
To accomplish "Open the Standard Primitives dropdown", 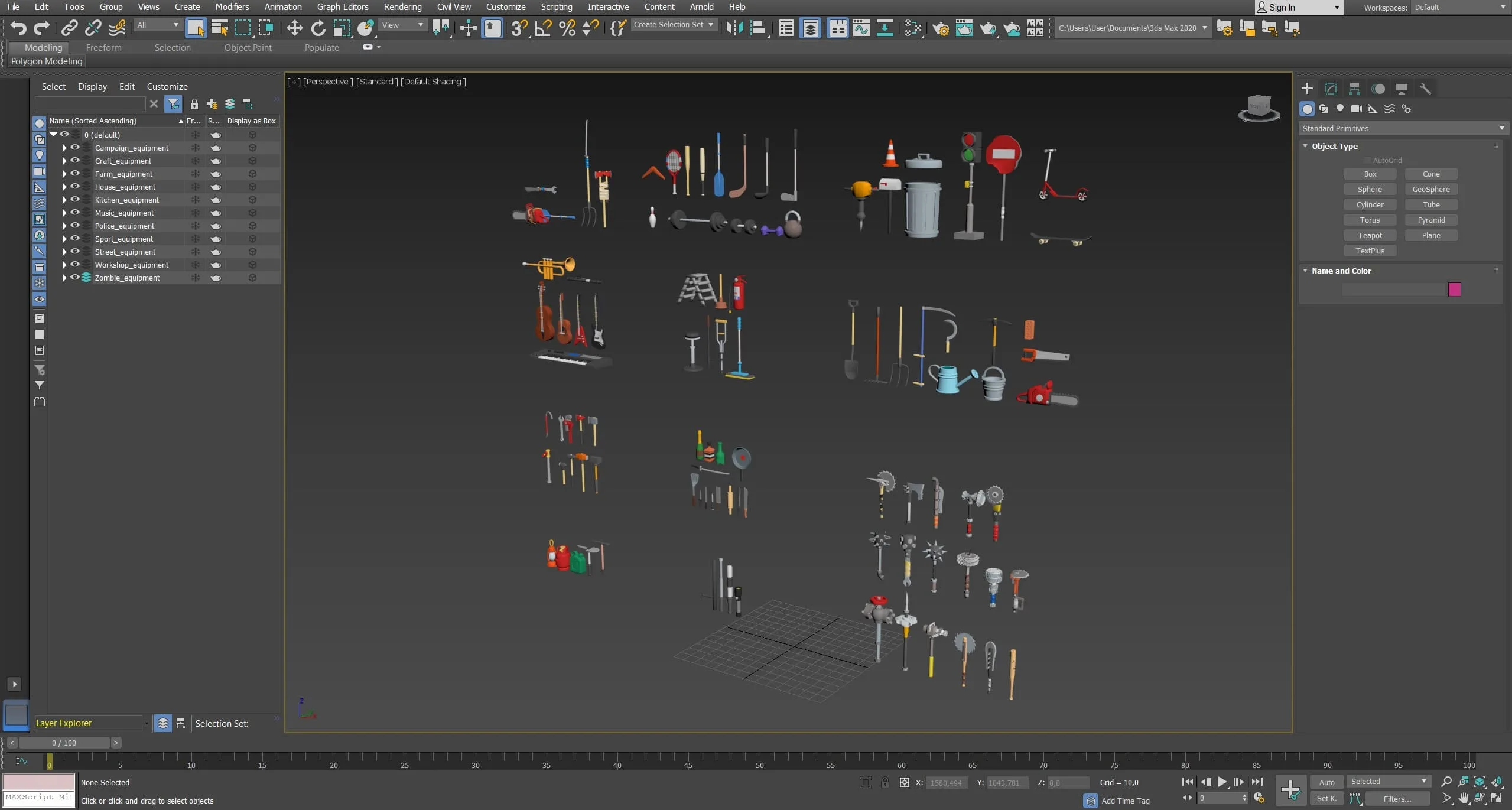I will tap(1402, 128).
